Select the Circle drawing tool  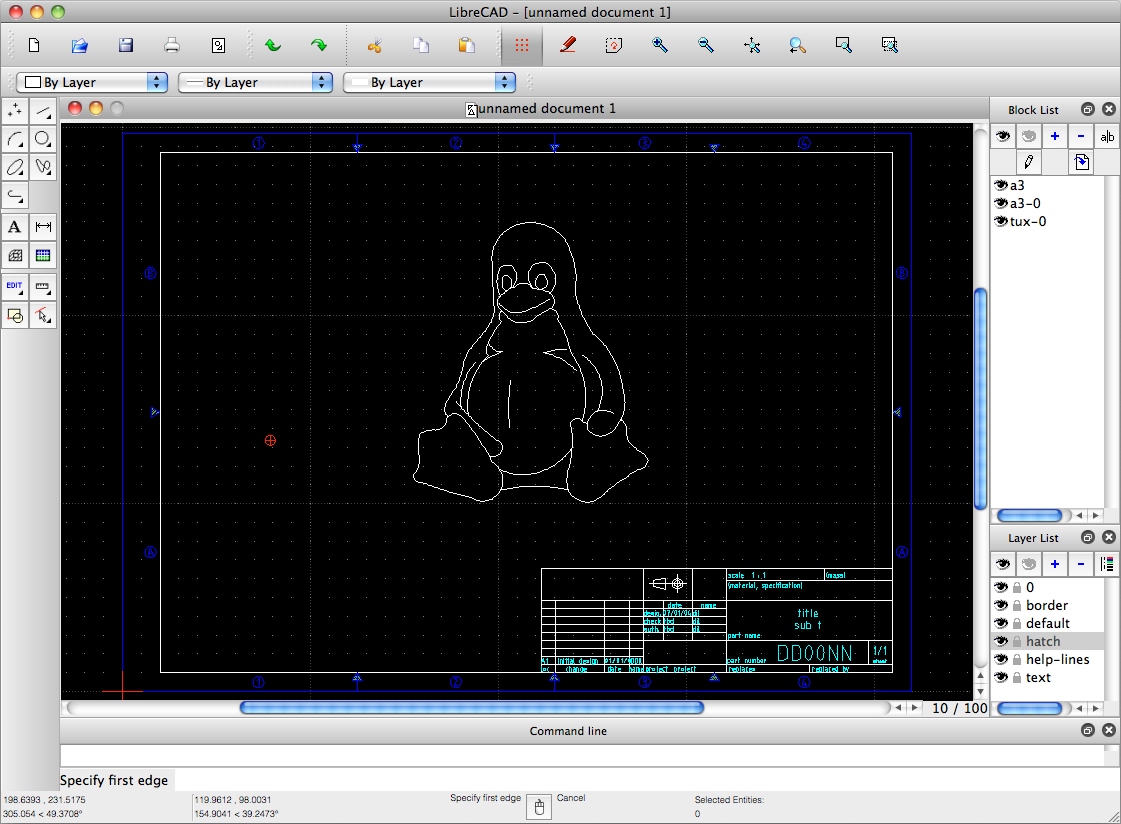tap(43, 139)
